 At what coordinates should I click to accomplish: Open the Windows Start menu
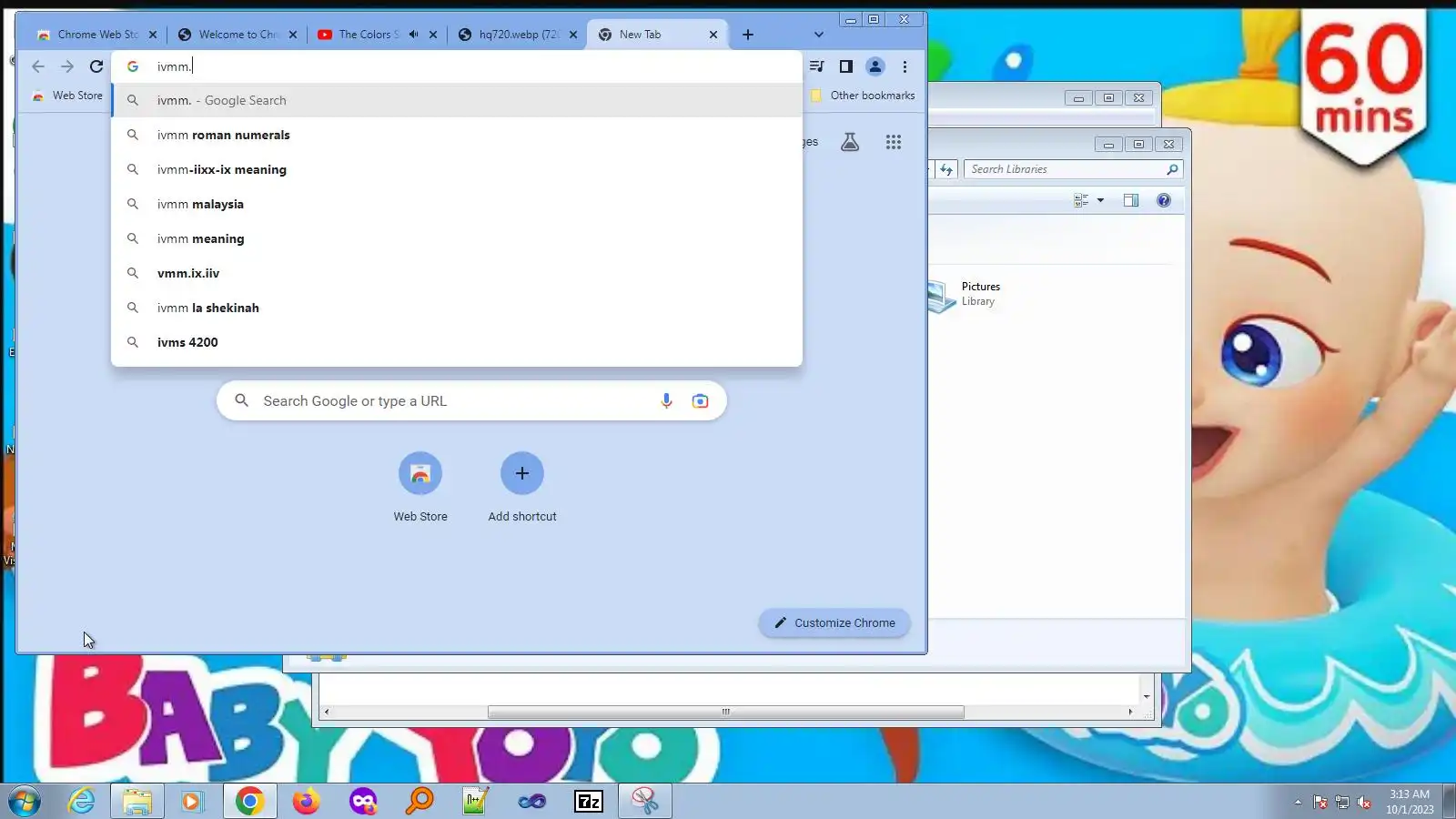[25, 802]
